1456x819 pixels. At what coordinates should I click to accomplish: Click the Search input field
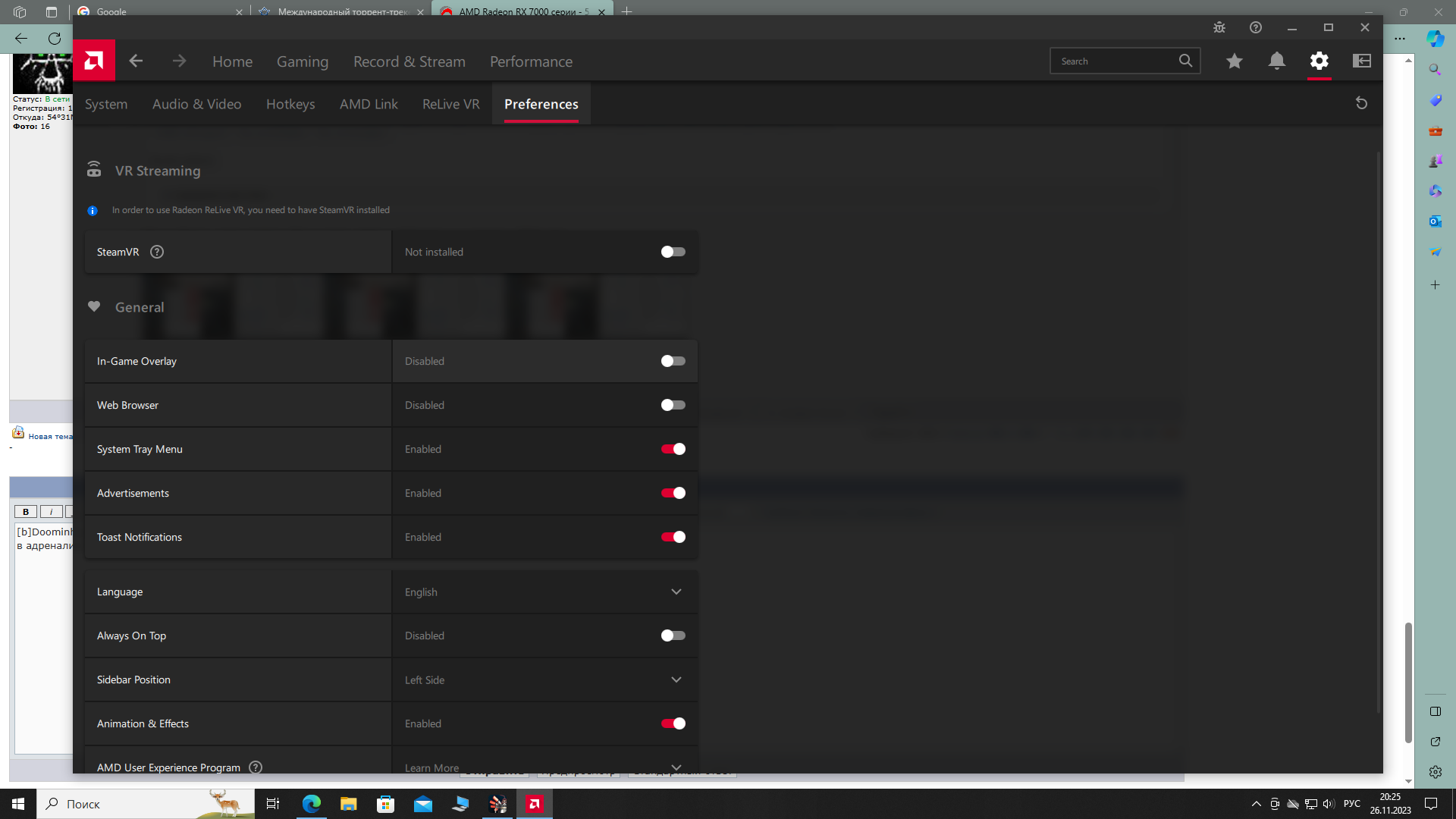point(1113,61)
